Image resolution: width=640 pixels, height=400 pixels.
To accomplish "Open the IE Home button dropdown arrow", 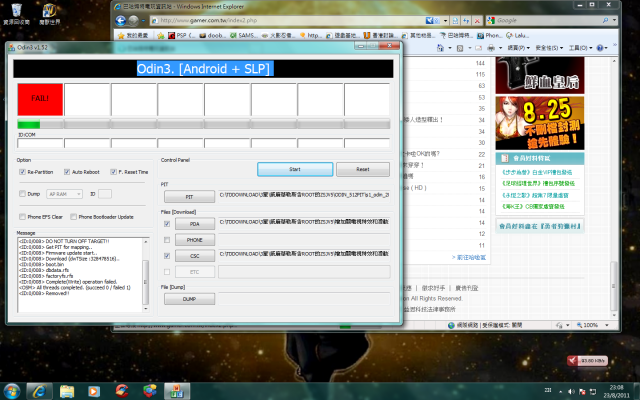I will tap(450, 48).
